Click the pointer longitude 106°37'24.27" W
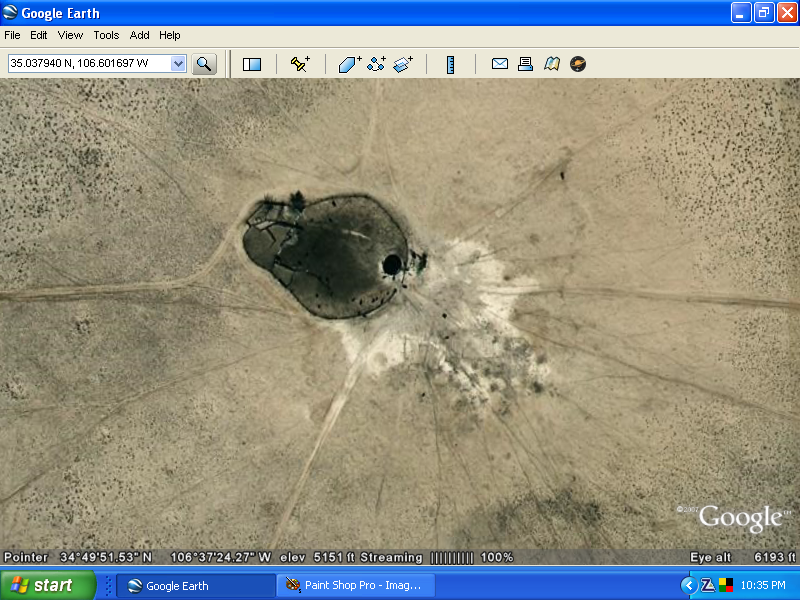 tap(220, 557)
